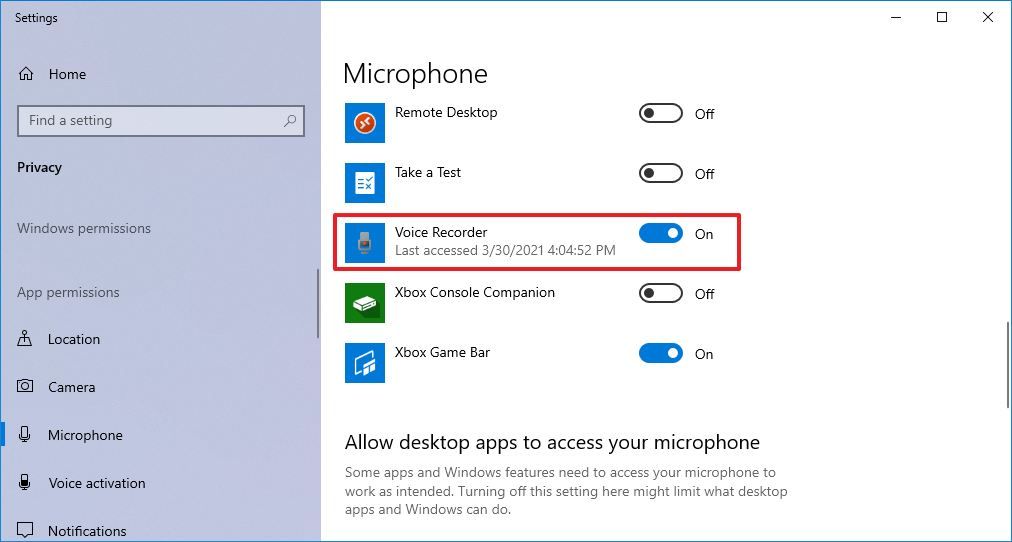Disable Voice Recorder microphone access
The width and height of the screenshot is (1012, 542).
[660, 234]
